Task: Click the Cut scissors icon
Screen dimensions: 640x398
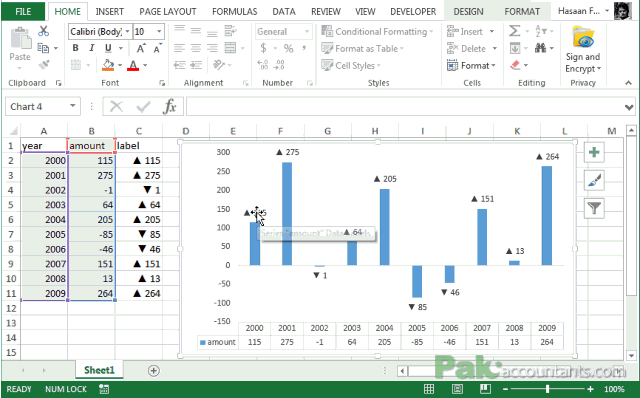Action: pyautogui.click(x=43, y=31)
